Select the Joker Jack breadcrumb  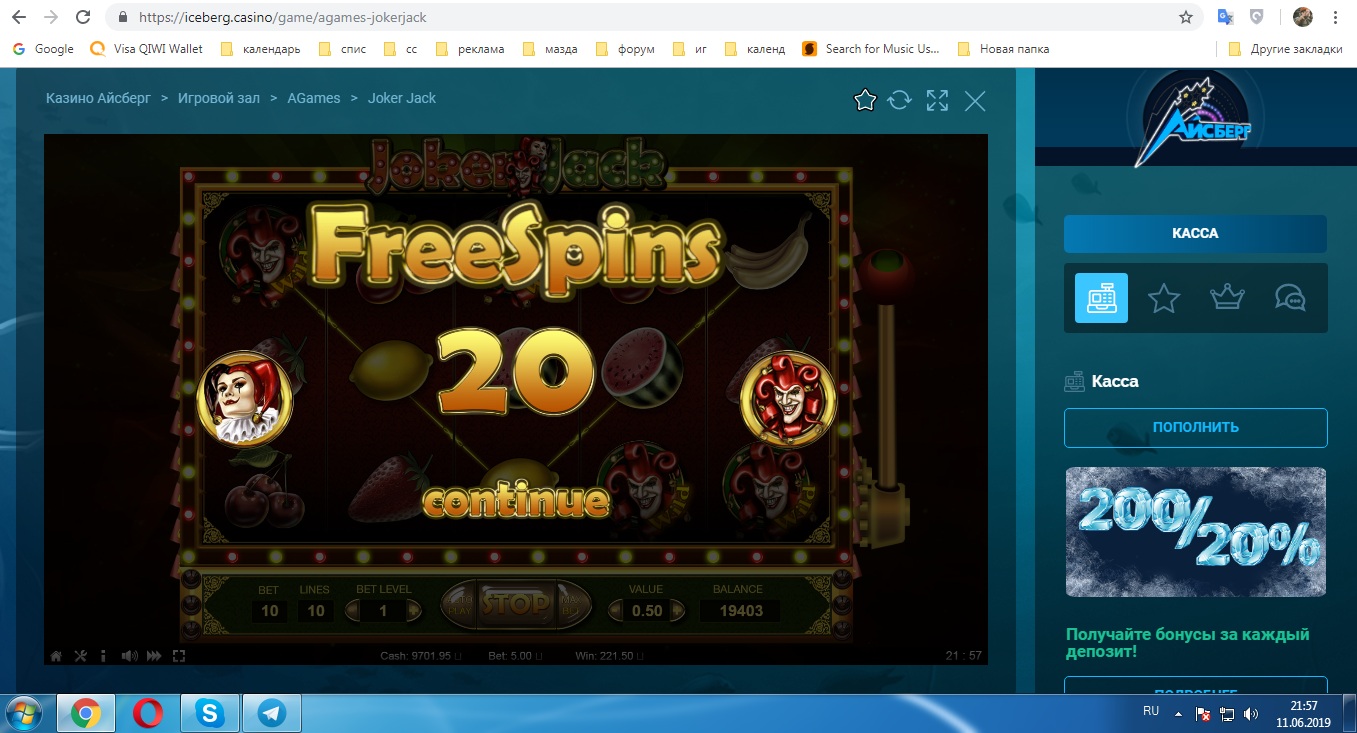[x=402, y=98]
